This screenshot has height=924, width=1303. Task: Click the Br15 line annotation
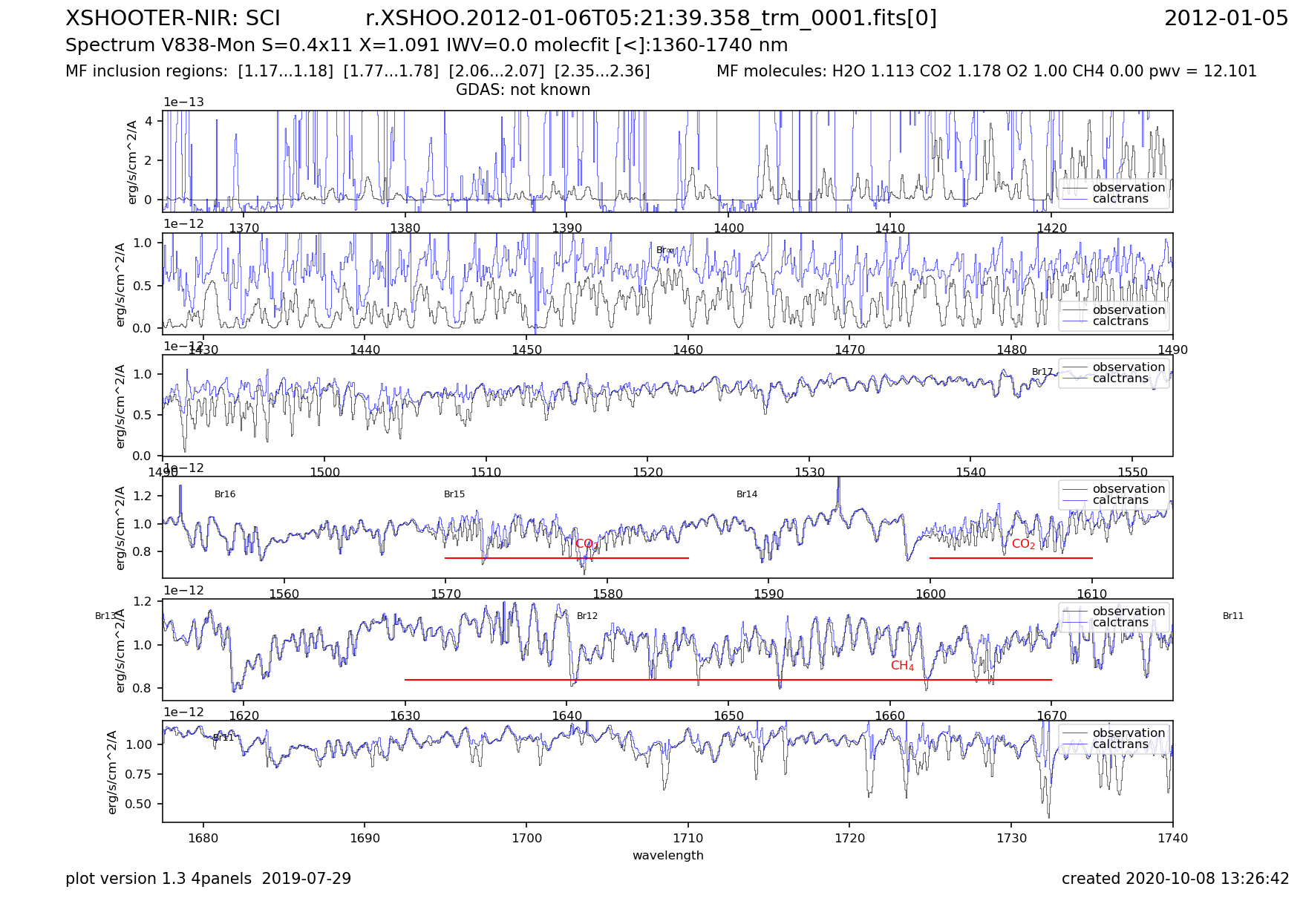pos(454,494)
